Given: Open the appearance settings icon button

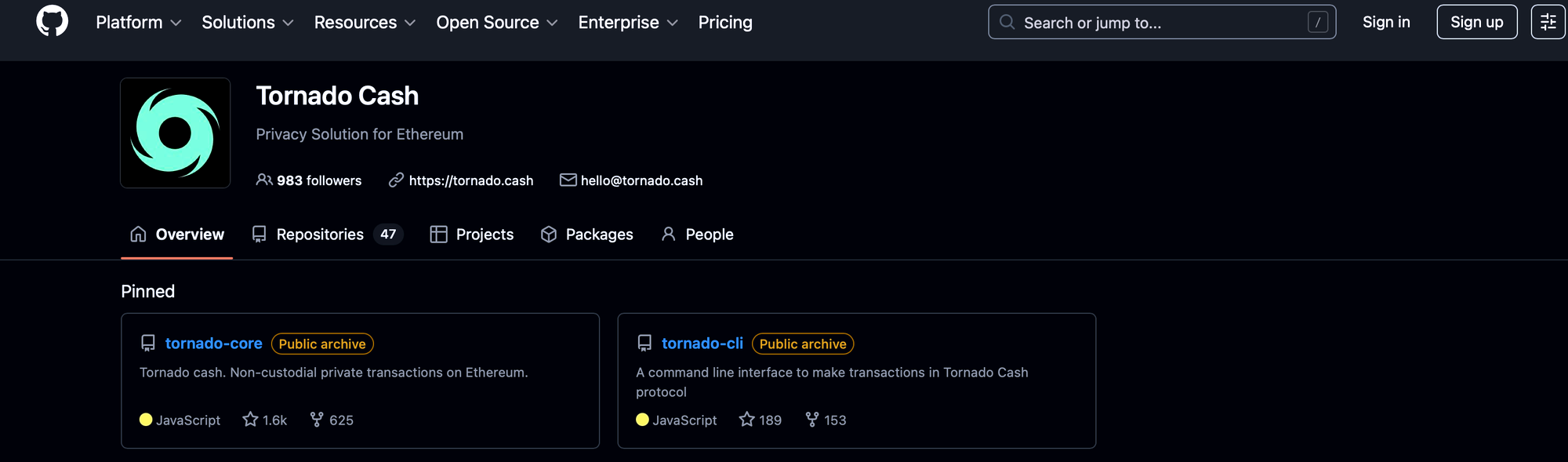Looking at the screenshot, I should [x=1548, y=22].
